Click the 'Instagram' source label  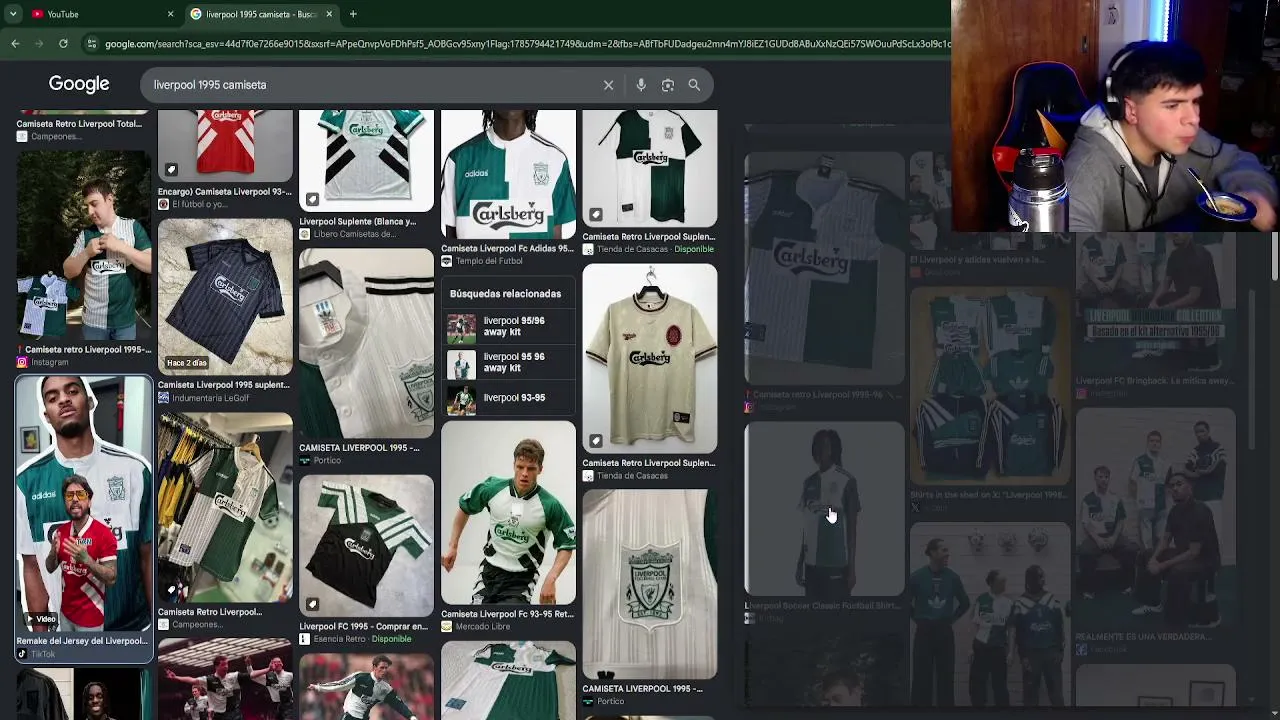click(49, 363)
